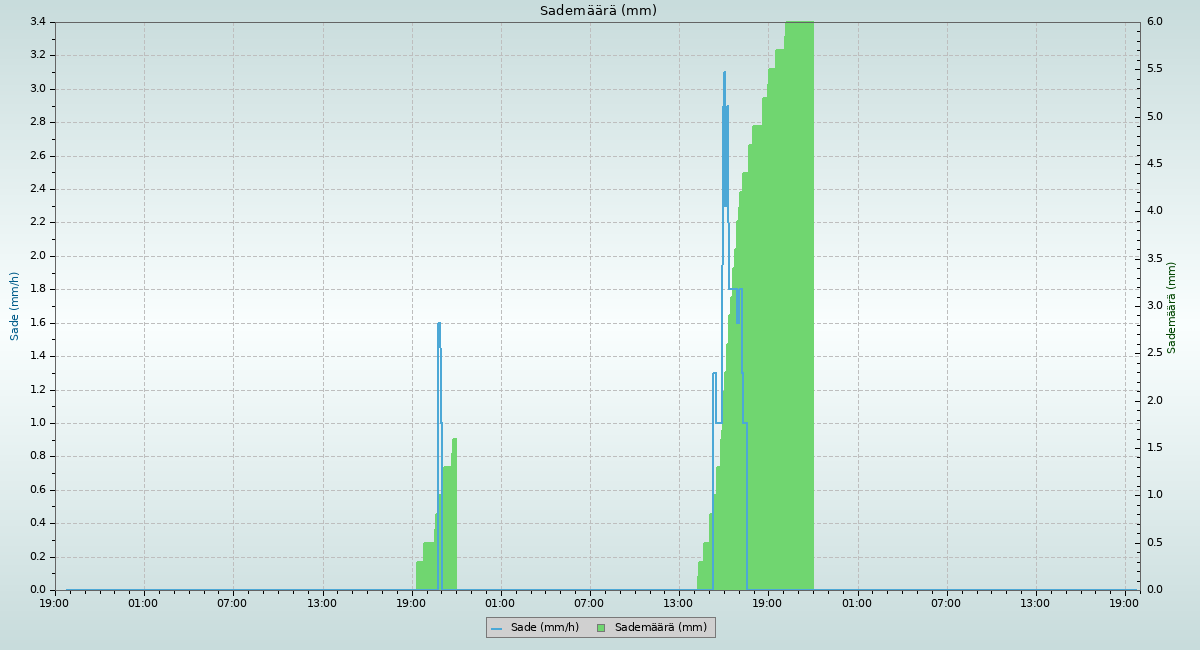The height and width of the screenshot is (650, 1200).
Task: Click the 2.6 tick label on left axis
Action: click(38, 156)
